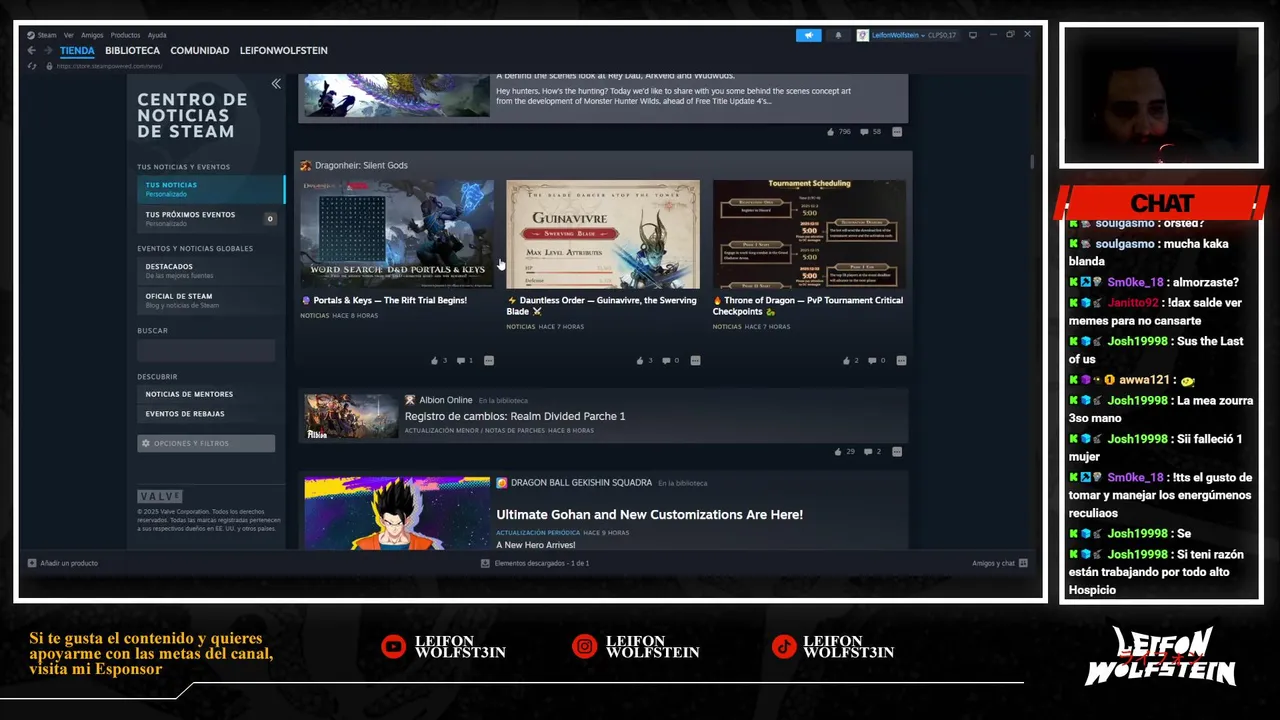Open the Guinavivre Swerving Blade thumbnail
This screenshot has height=720, width=1280.
(x=603, y=234)
